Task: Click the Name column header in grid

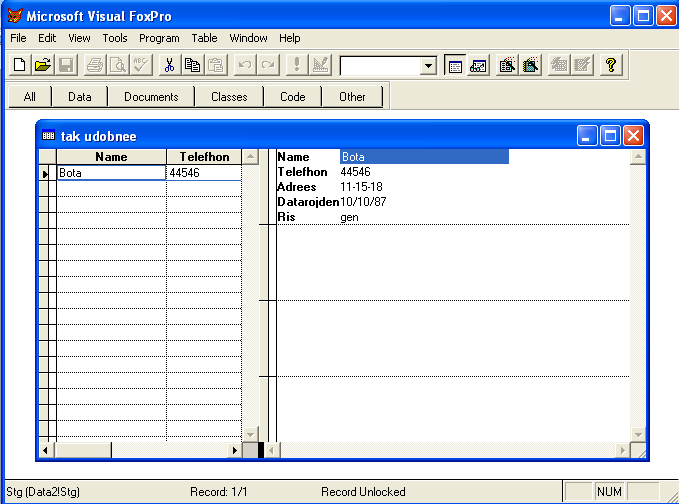Action: pos(111,157)
